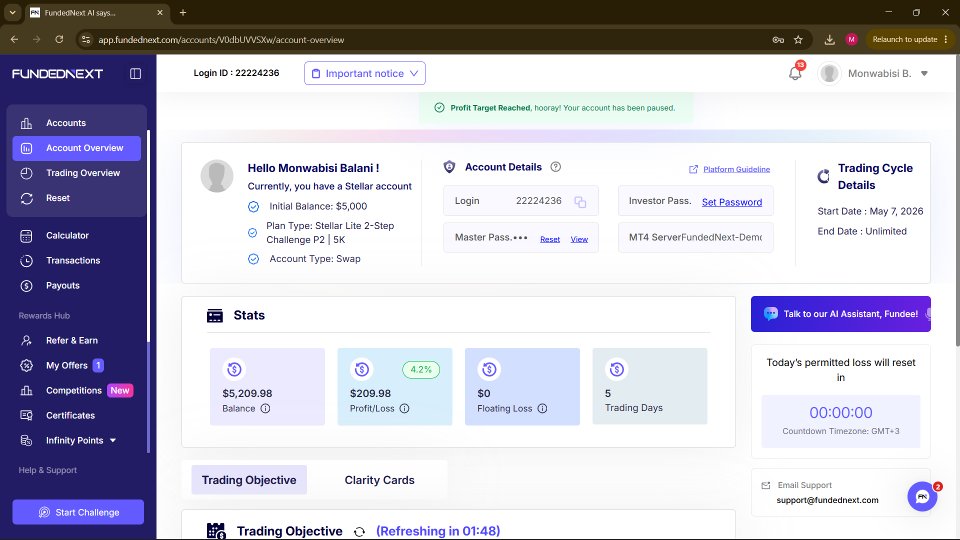
Task: Click Profit/Loss info icon
Action: [x=404, y=408]
